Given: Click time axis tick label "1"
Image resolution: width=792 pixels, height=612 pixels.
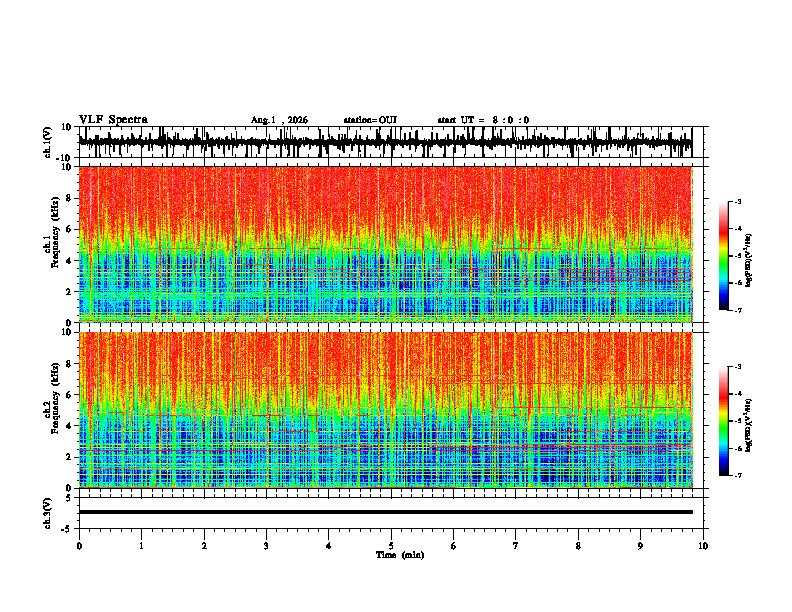Looking at the screenshot, I should pyautogui.click(x=141, y=546).
